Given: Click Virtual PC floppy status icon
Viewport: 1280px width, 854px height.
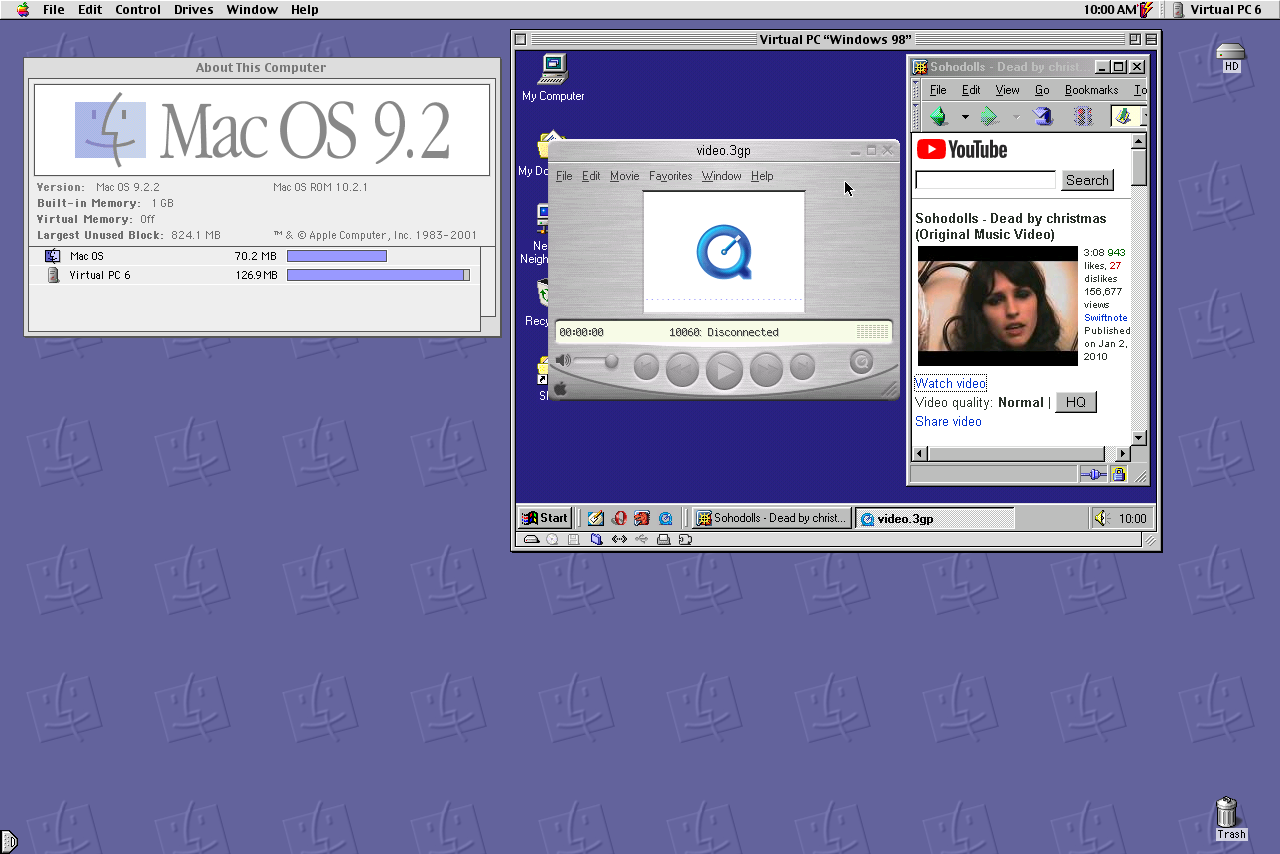Looking at the screenshot, I should 574,539.
